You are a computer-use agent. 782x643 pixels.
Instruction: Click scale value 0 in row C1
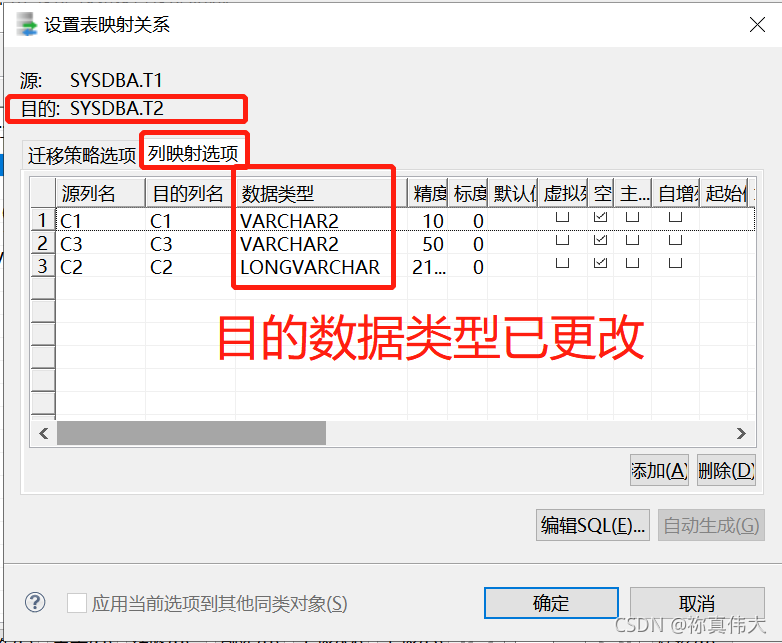(468, 220)
